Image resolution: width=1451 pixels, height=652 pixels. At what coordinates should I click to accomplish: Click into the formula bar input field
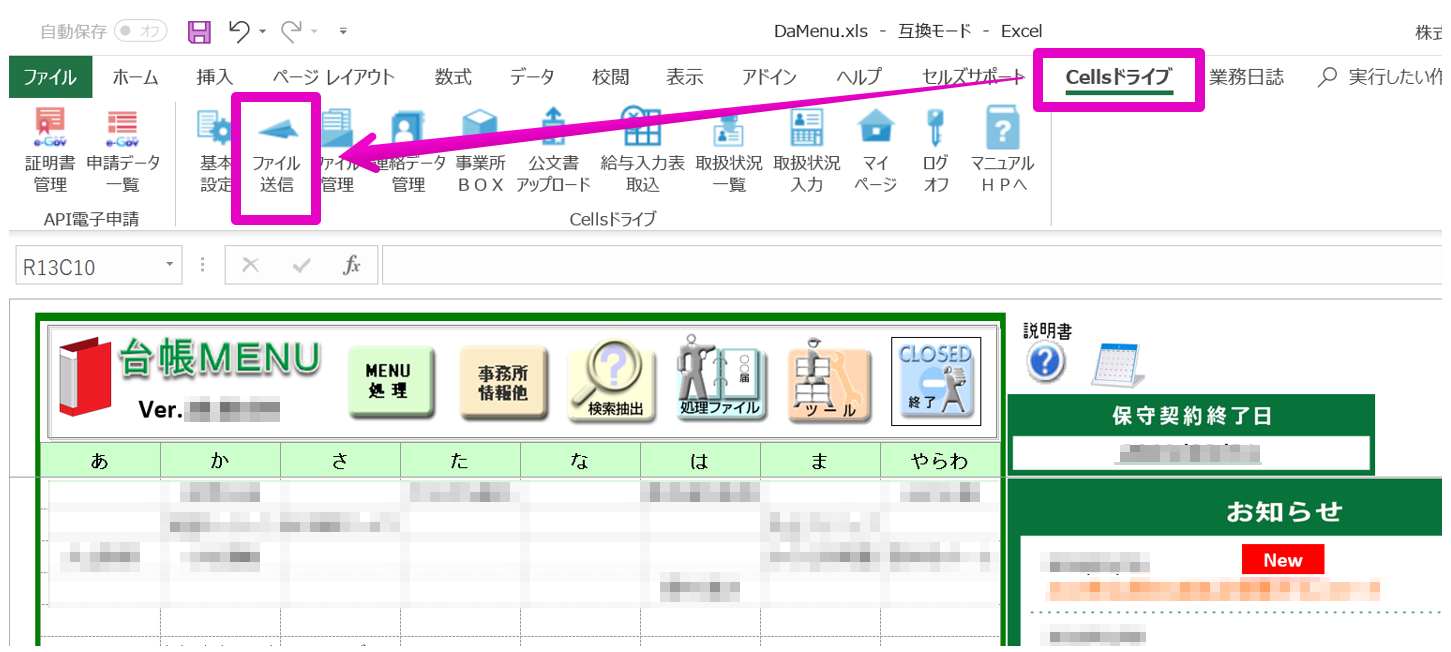(900, 265)
